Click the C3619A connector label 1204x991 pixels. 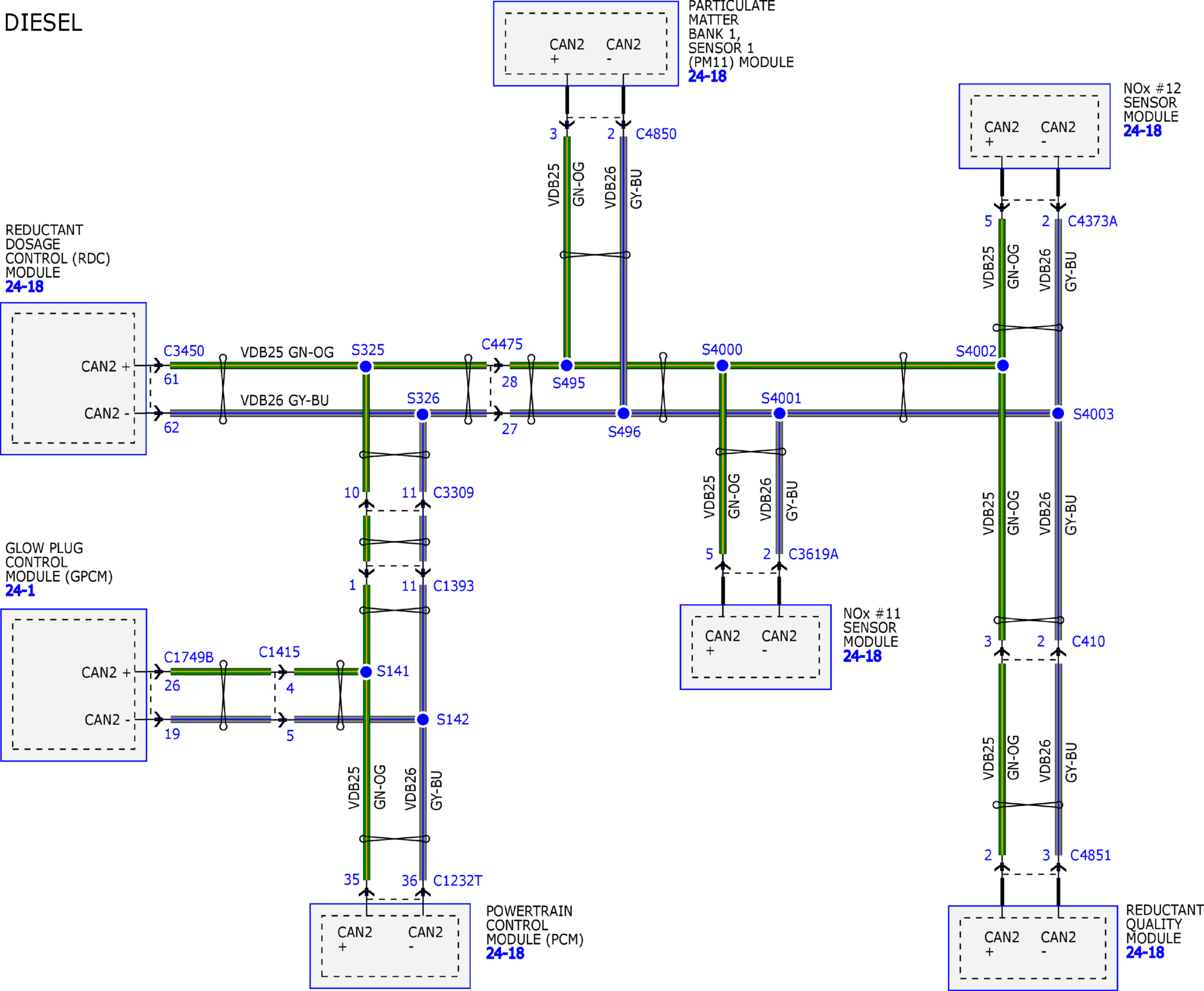[x=813, y=554]
